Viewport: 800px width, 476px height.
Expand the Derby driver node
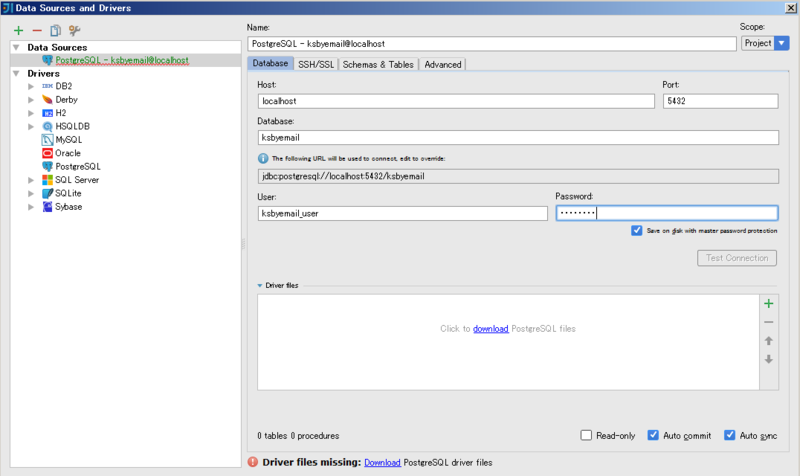[x=31, y=99]
